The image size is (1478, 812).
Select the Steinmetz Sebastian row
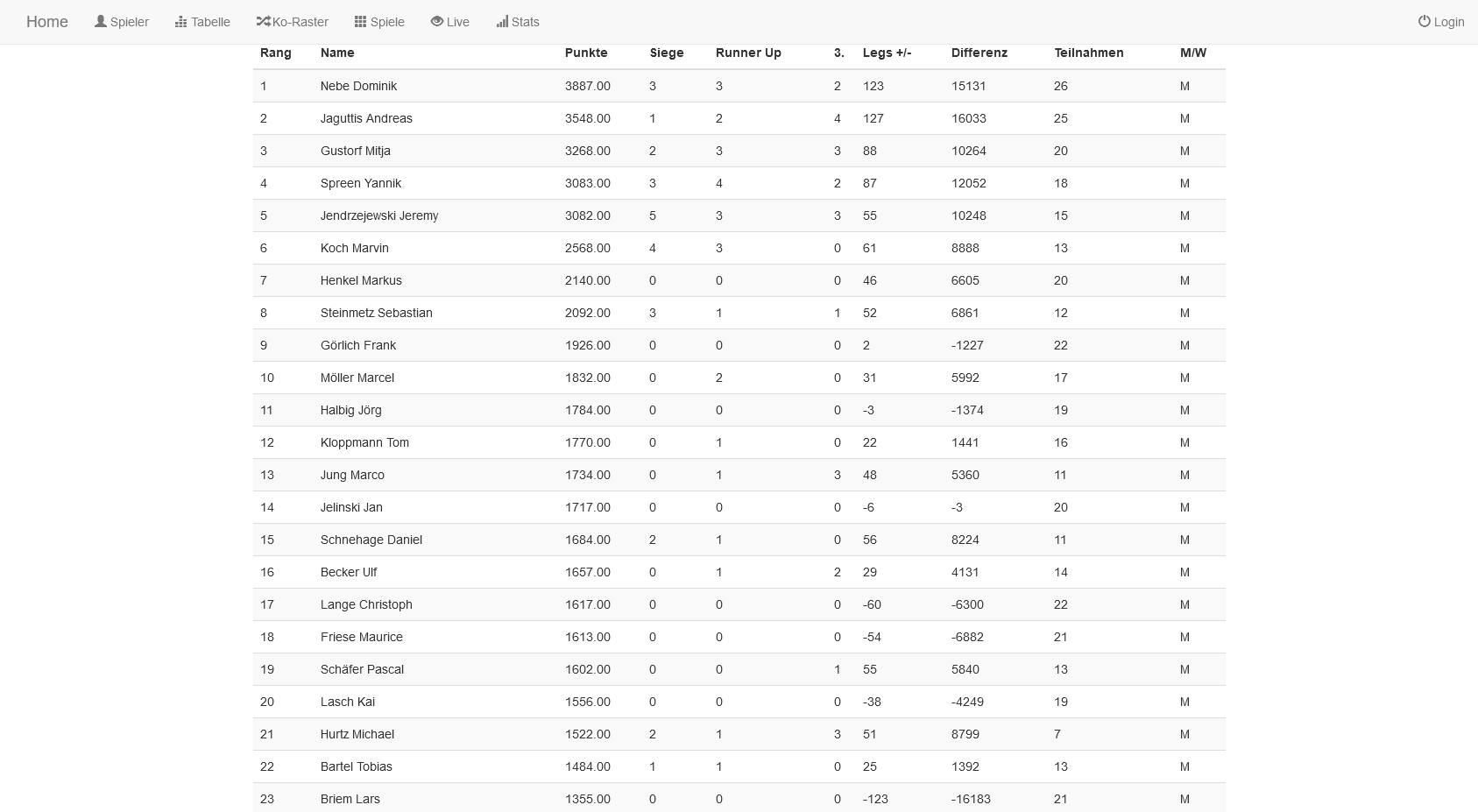click(x=739, y=313)
